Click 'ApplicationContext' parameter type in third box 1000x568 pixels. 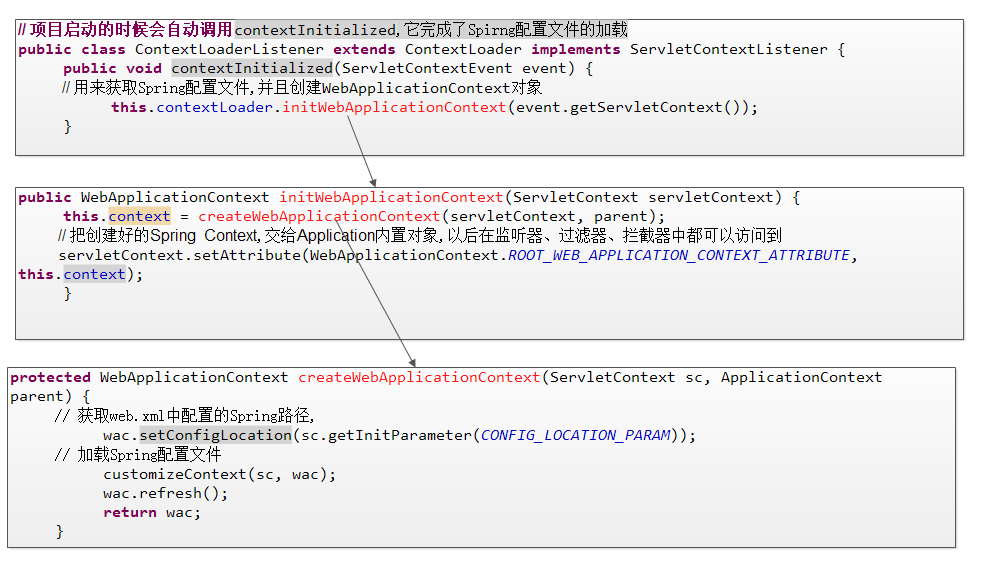[x=801, y=377]
